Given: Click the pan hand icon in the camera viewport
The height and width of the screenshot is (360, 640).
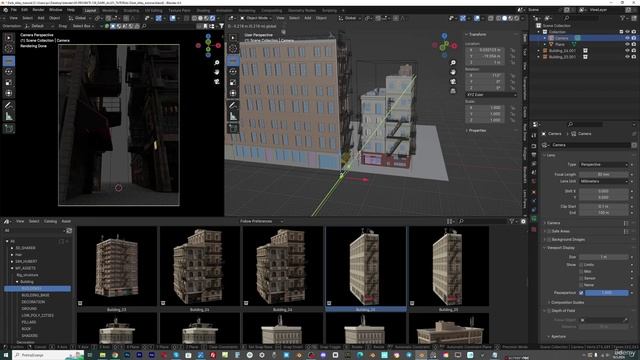Looking at the screenshot, I should (x=217, y=72).
